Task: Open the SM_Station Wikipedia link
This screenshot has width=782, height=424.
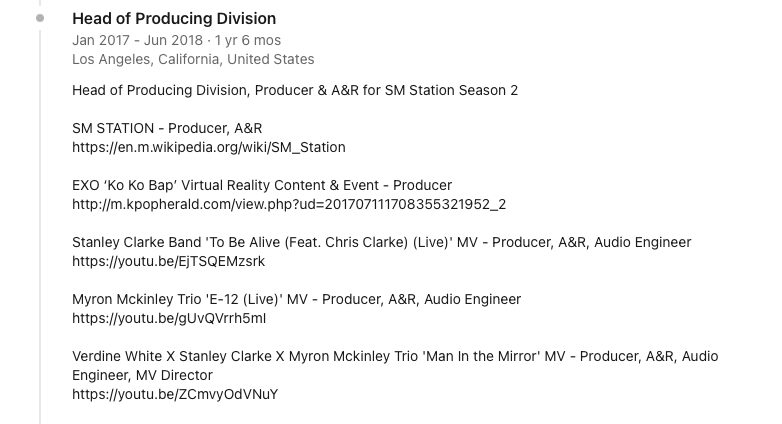Action: click(209, 147)
